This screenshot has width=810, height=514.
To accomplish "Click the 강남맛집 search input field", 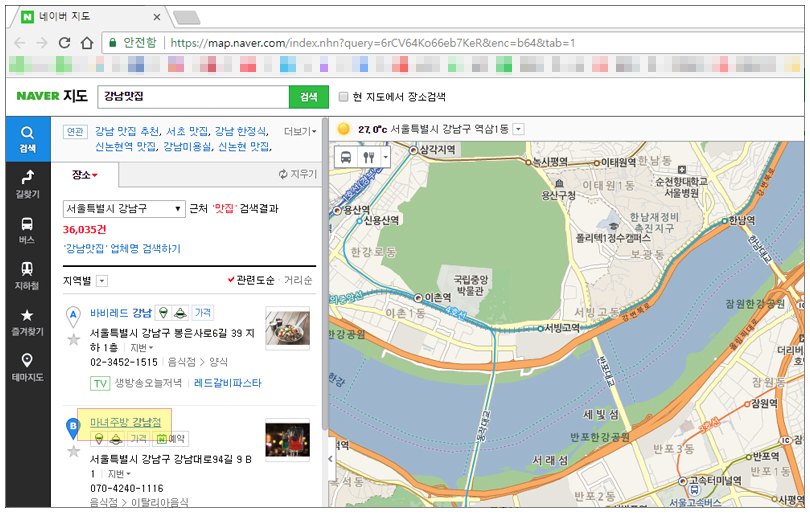I will (x=193, y=97).
